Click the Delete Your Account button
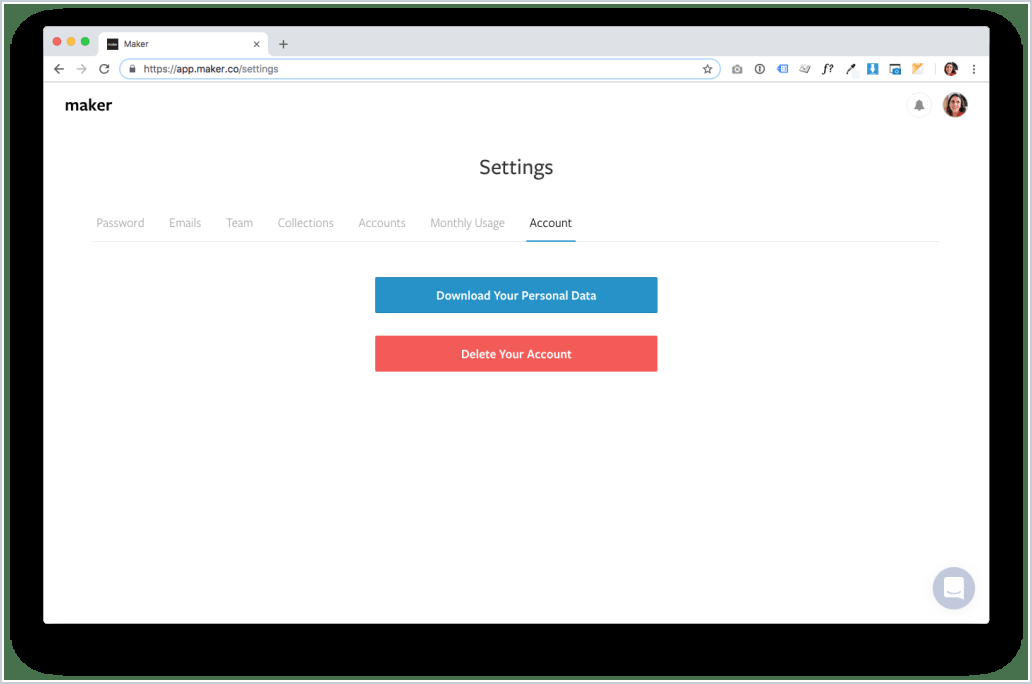The height and width of the screenshot is (684, 1032). tap(516, 354)
